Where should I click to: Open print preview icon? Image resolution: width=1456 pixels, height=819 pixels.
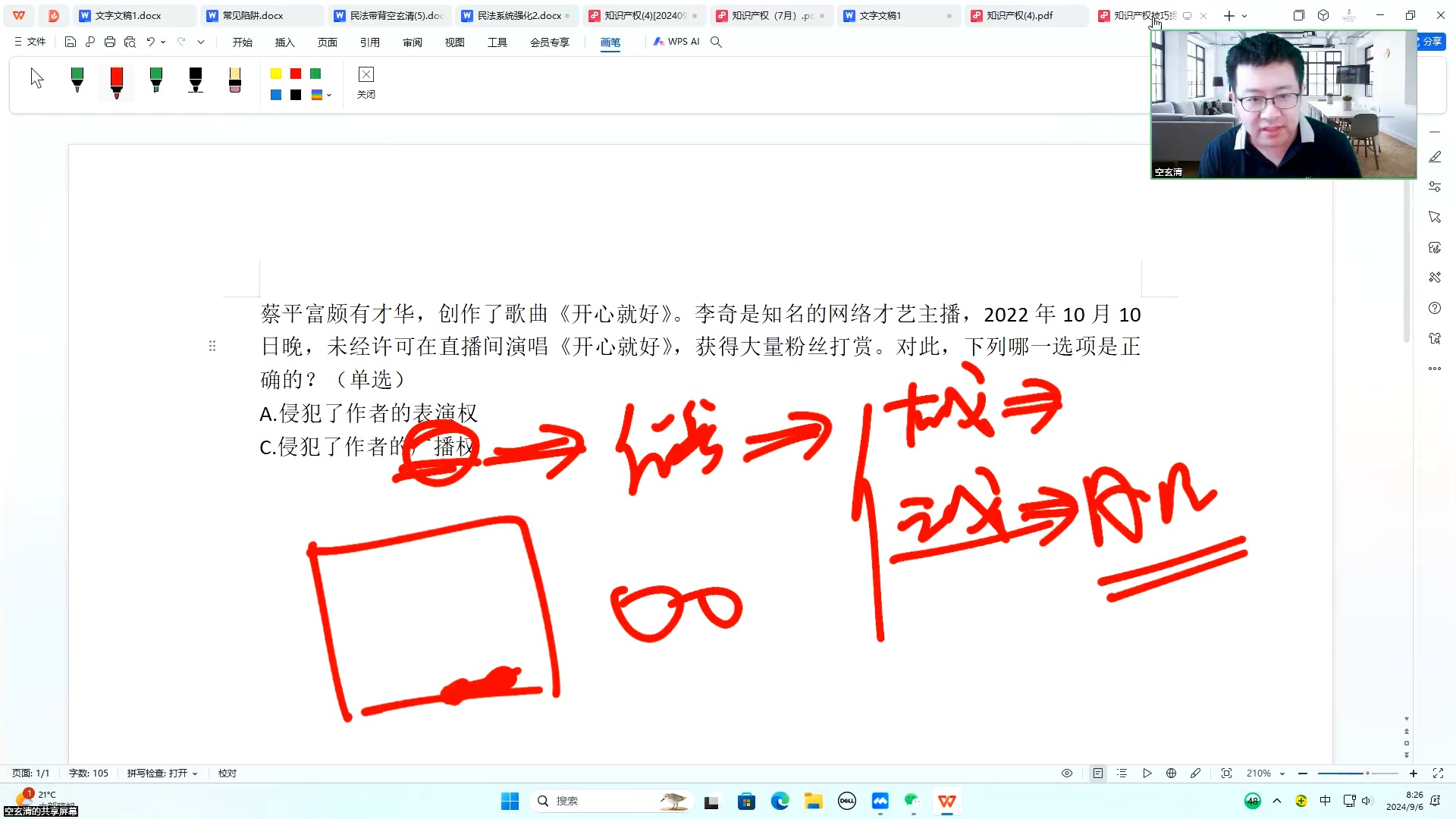pyautogui.click(x=130, y=42)
